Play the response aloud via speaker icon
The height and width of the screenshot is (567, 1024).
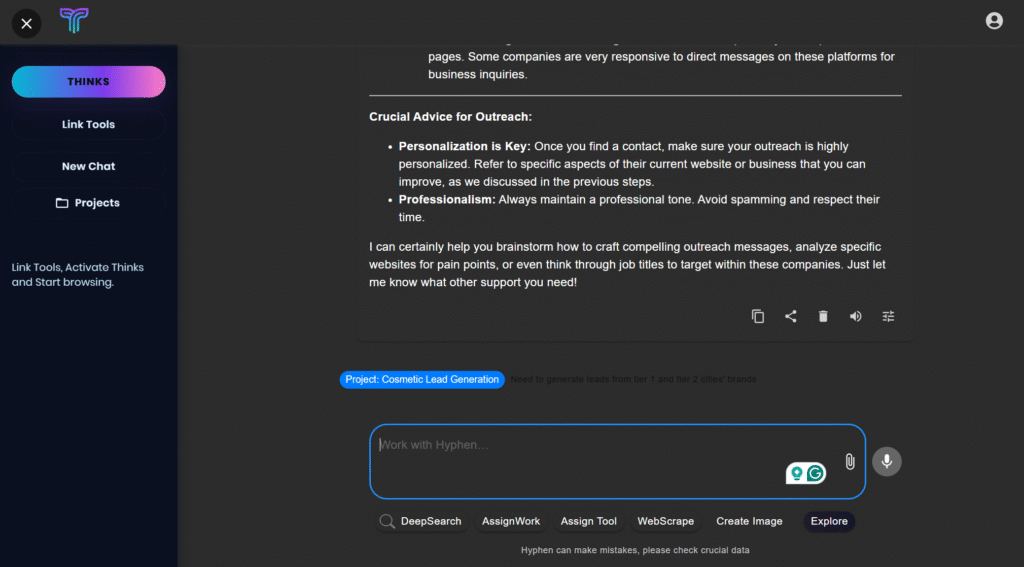click(855, 316)
